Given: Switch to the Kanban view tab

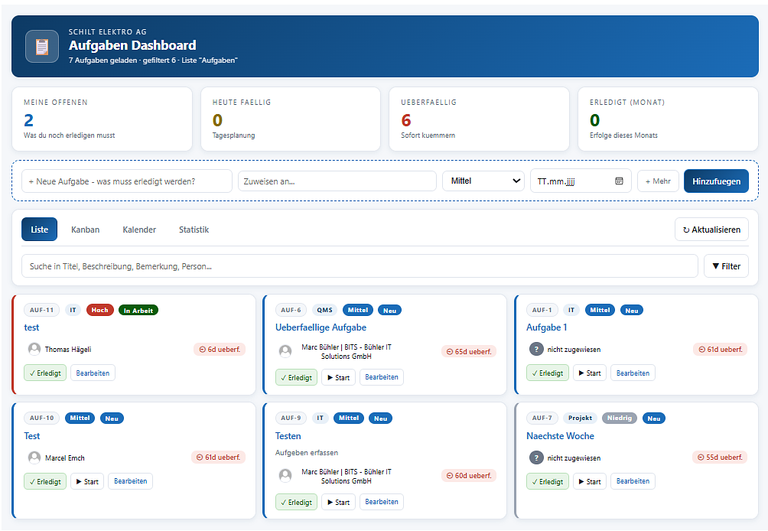Looking at the screenshot, I should pyautogui.click(x=85, y=229).
